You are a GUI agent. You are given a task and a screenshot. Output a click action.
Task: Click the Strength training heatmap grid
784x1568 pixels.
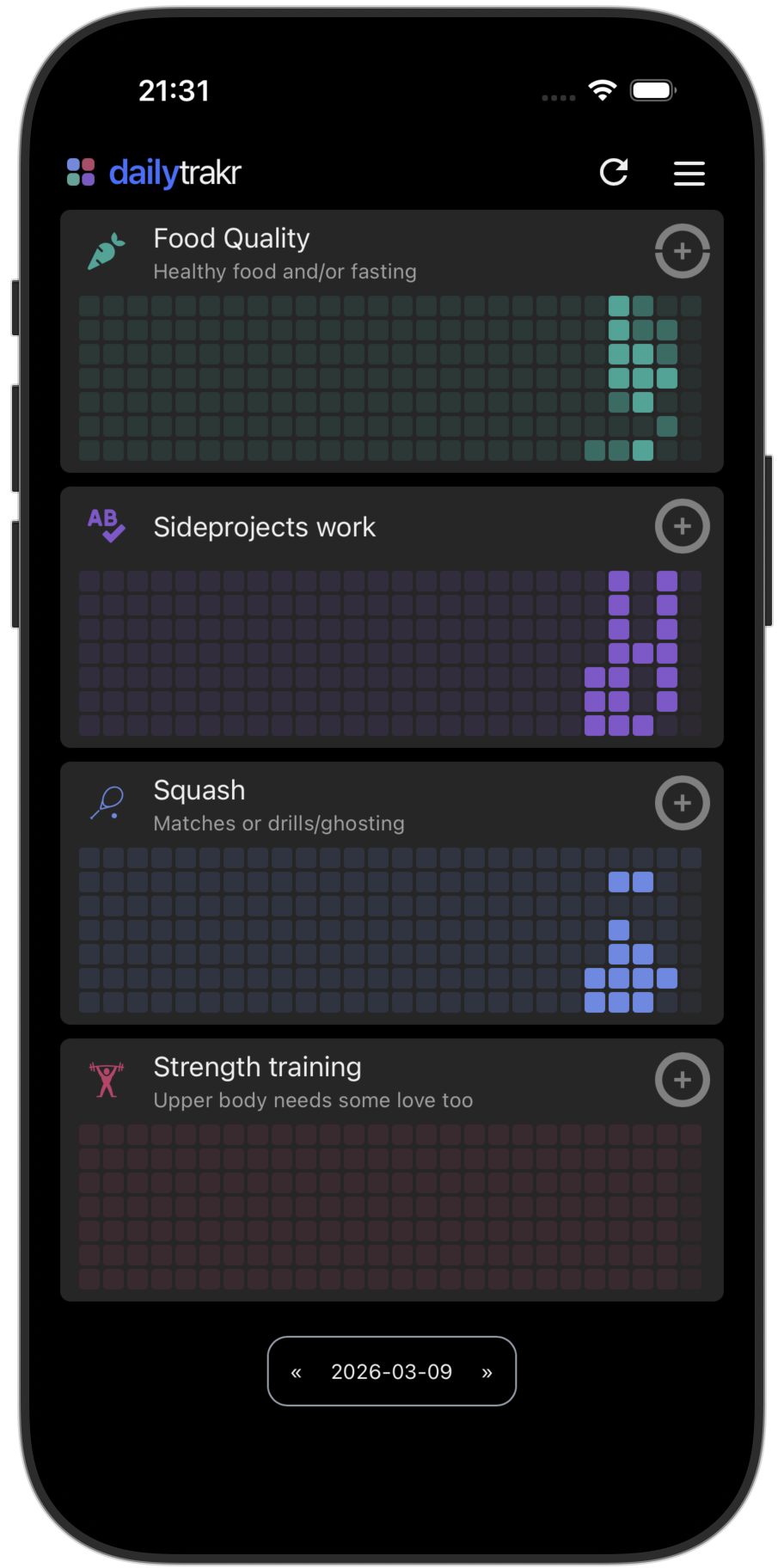point(390,1206)
